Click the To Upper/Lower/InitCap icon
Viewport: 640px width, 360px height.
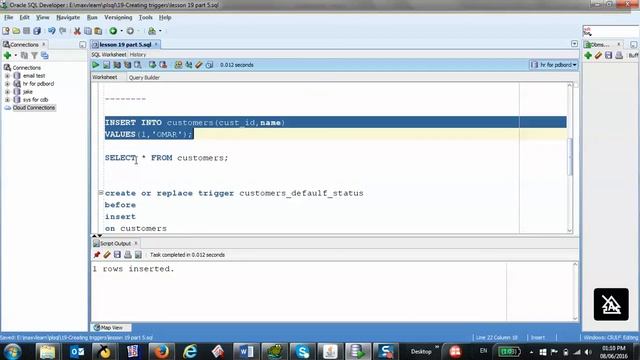coord(189,65)
